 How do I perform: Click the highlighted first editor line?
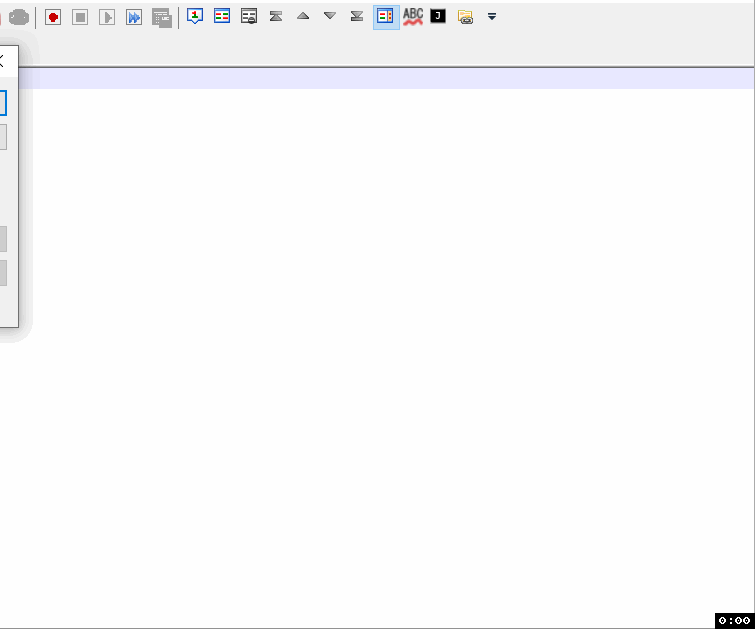click(x=380, y=79)
